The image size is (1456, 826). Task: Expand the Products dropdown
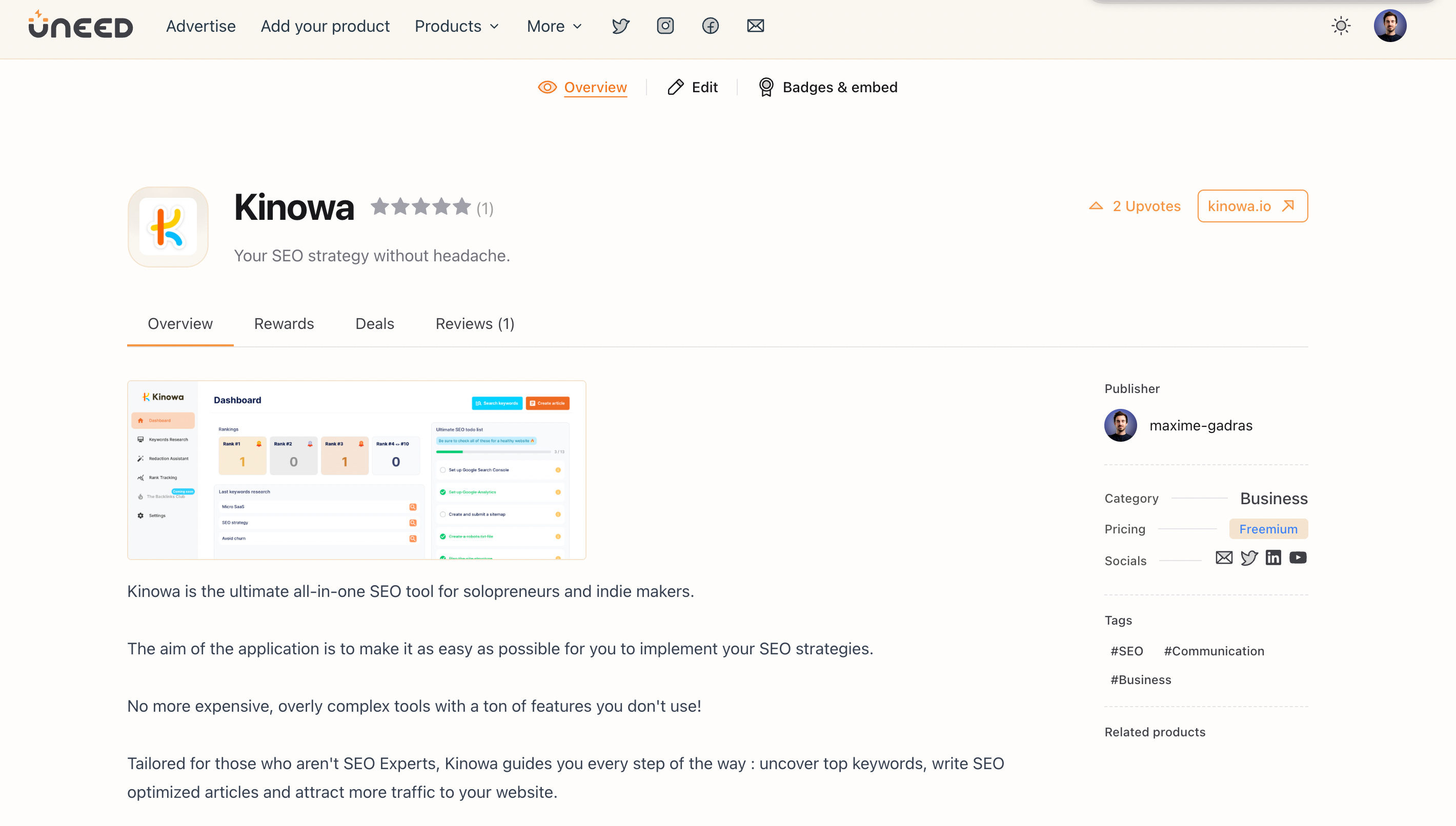point(457,26)
